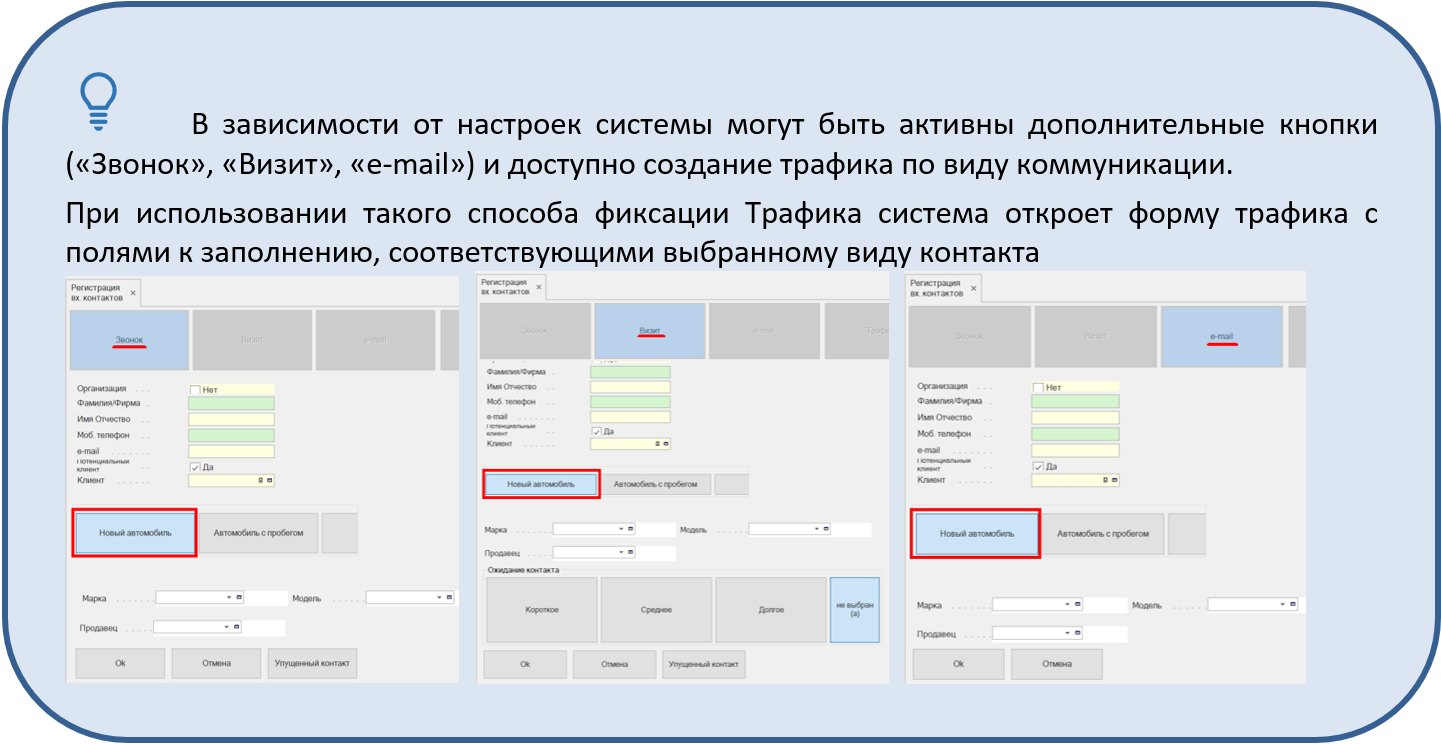Click lookup icon beside Продавец in middle panel

(x=631, y=552)
